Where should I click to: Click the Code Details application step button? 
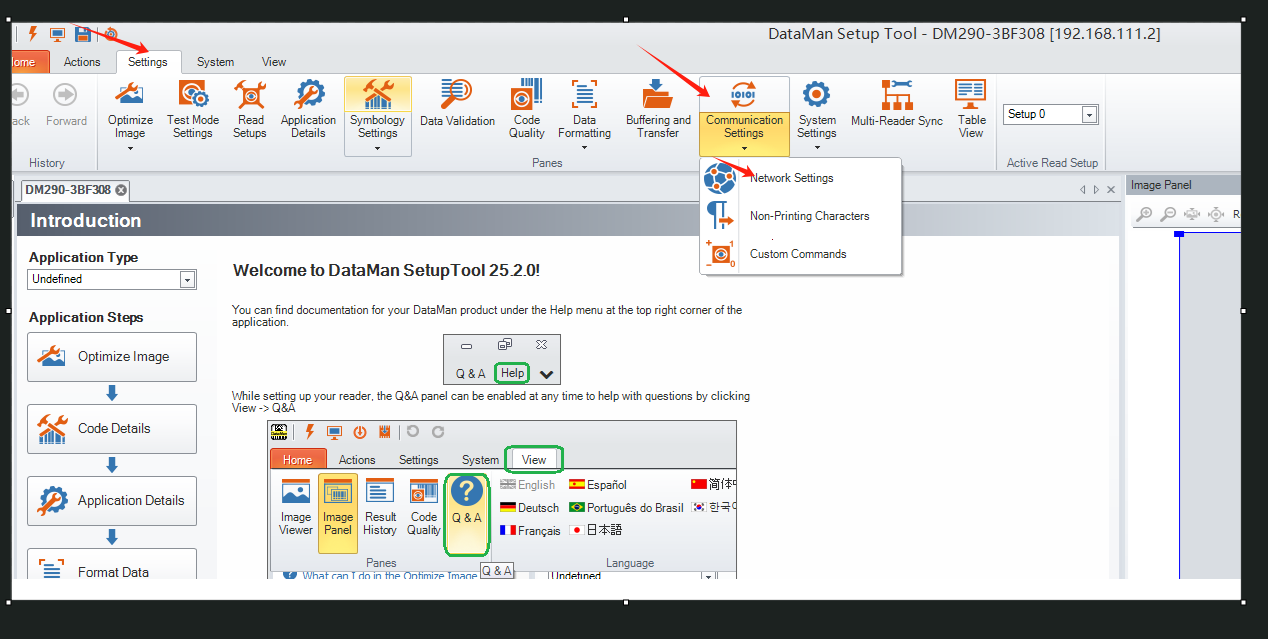(112, 429)
